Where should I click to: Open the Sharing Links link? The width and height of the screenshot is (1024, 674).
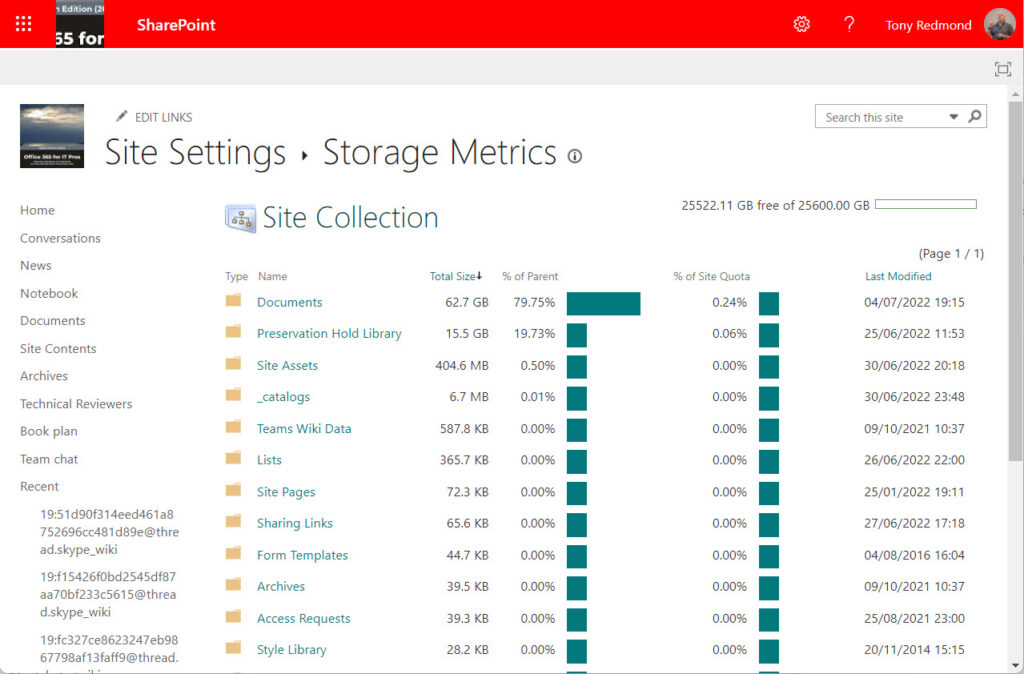pos(295,524)
